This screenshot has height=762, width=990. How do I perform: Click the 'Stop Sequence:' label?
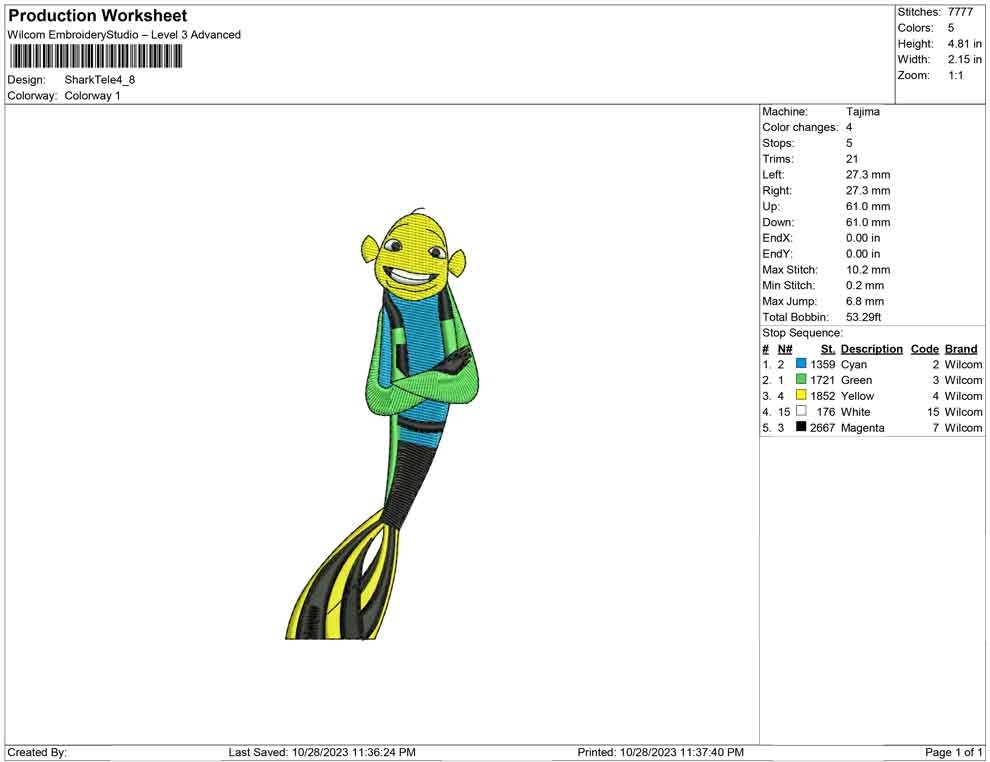[x=802, y=333]
